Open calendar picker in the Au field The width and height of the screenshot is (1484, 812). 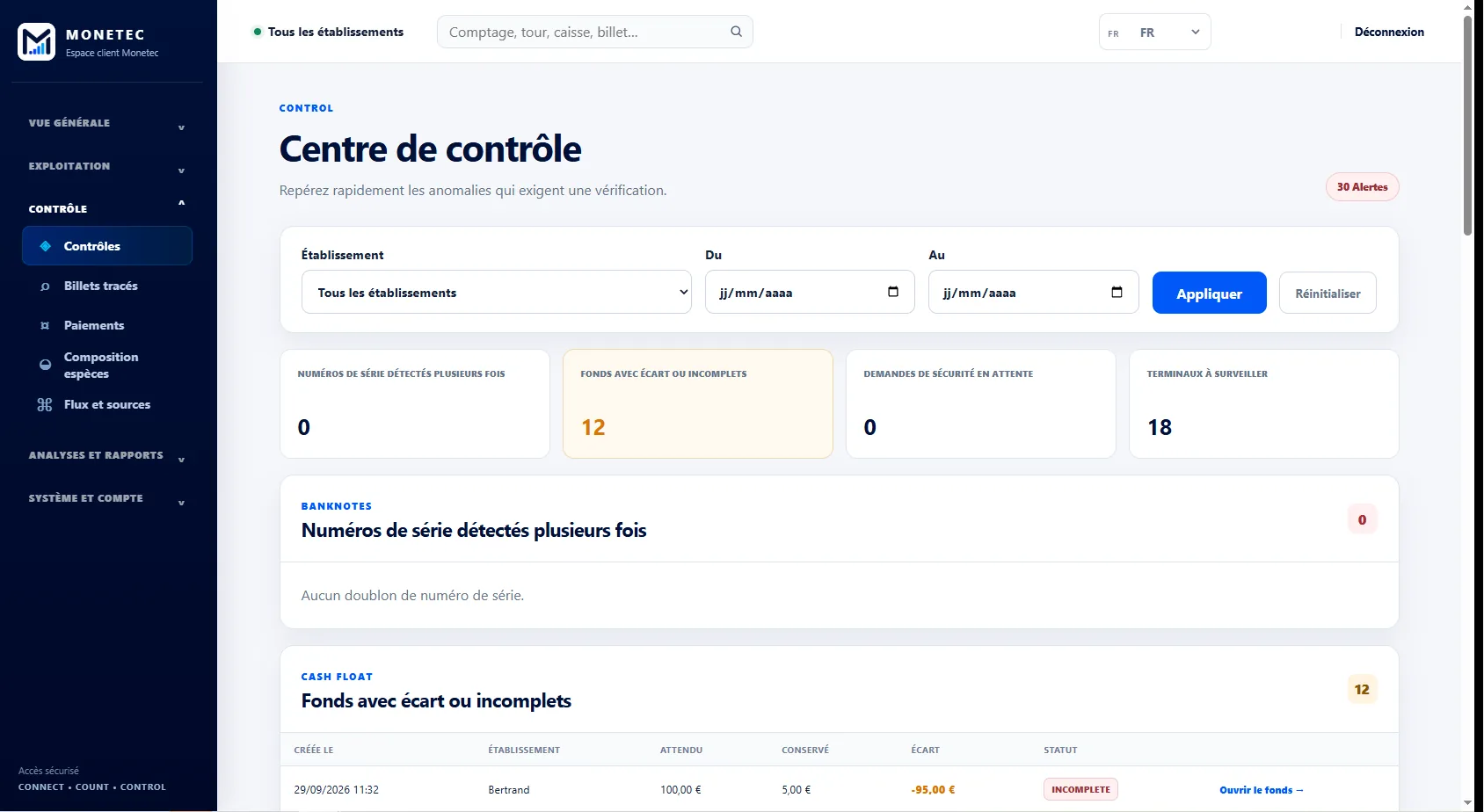(1117, 292)
